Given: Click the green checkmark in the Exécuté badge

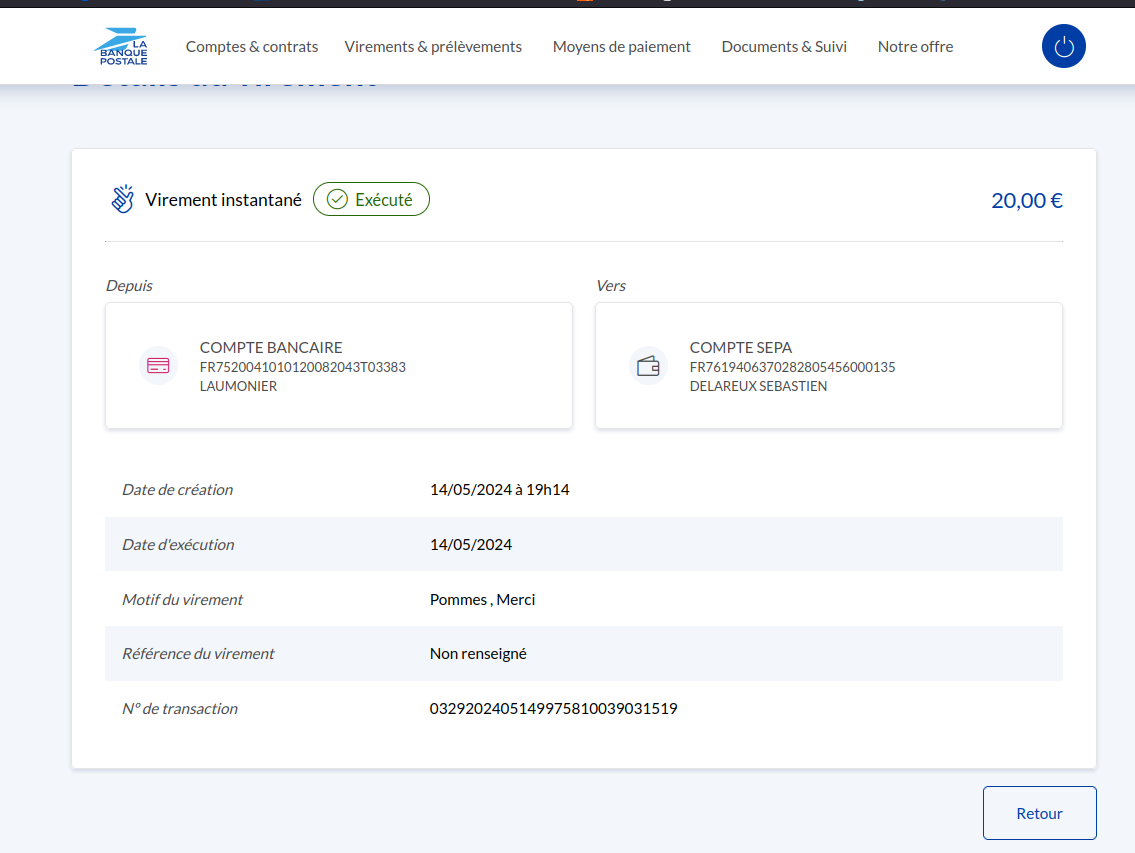Looking at the screenshot, I should pyautogui.click(x=338, y=199).
